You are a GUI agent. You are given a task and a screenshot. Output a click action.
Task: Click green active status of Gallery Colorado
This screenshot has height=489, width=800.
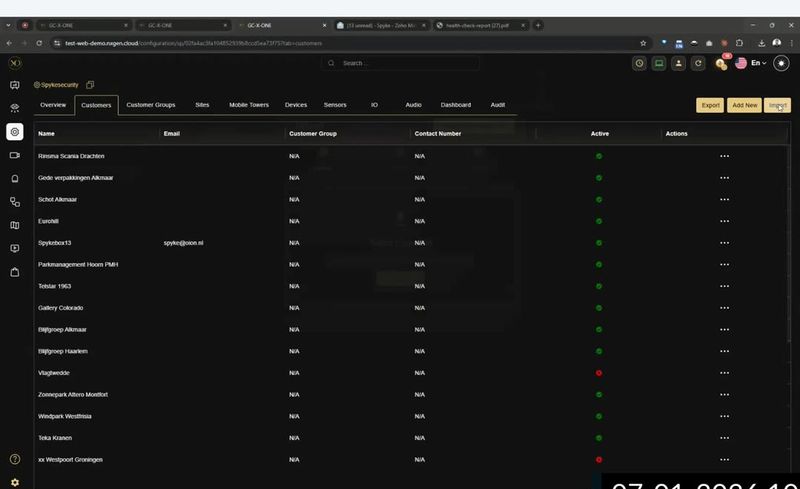tap(599, 308)
